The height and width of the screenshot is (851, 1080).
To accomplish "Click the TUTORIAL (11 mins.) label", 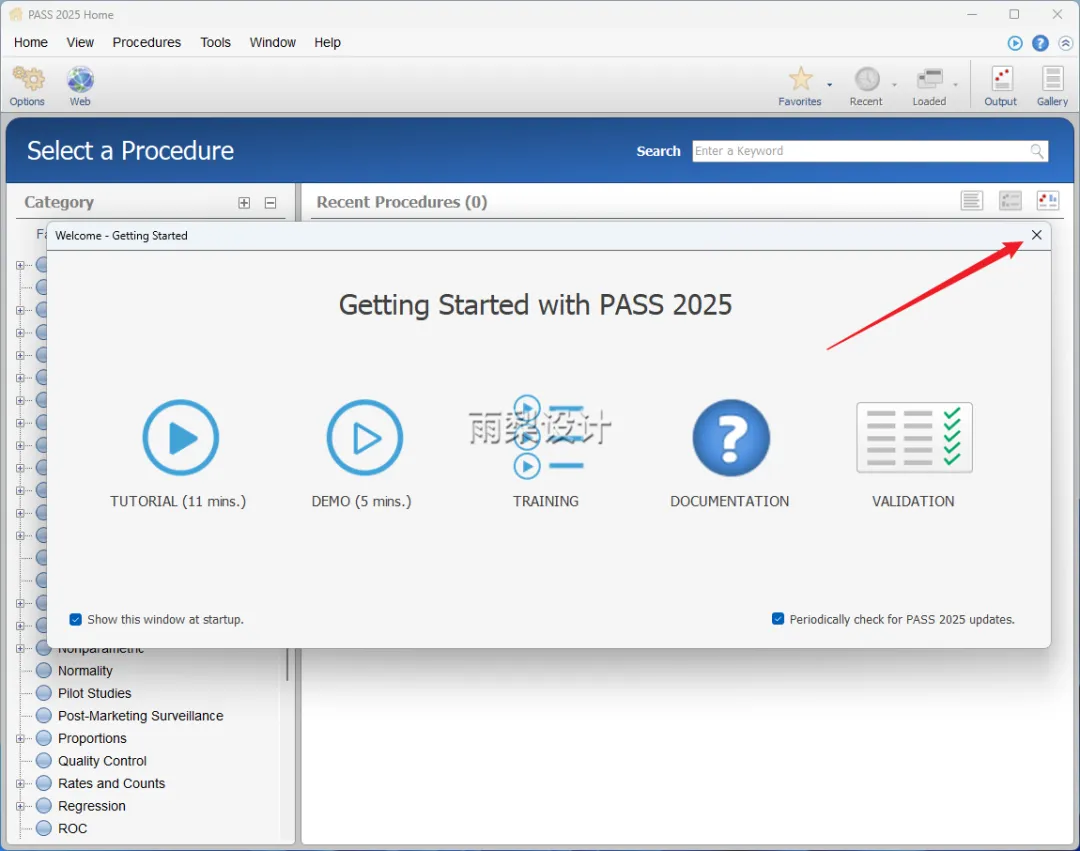I will pos(178,501).
